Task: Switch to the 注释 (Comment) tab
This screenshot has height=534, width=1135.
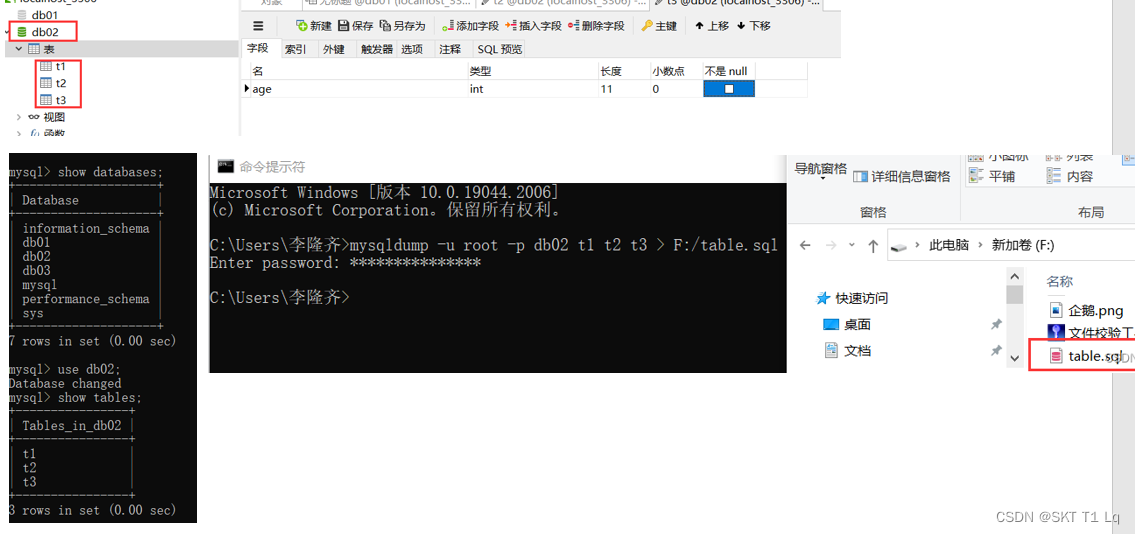Action: (450, 49)
